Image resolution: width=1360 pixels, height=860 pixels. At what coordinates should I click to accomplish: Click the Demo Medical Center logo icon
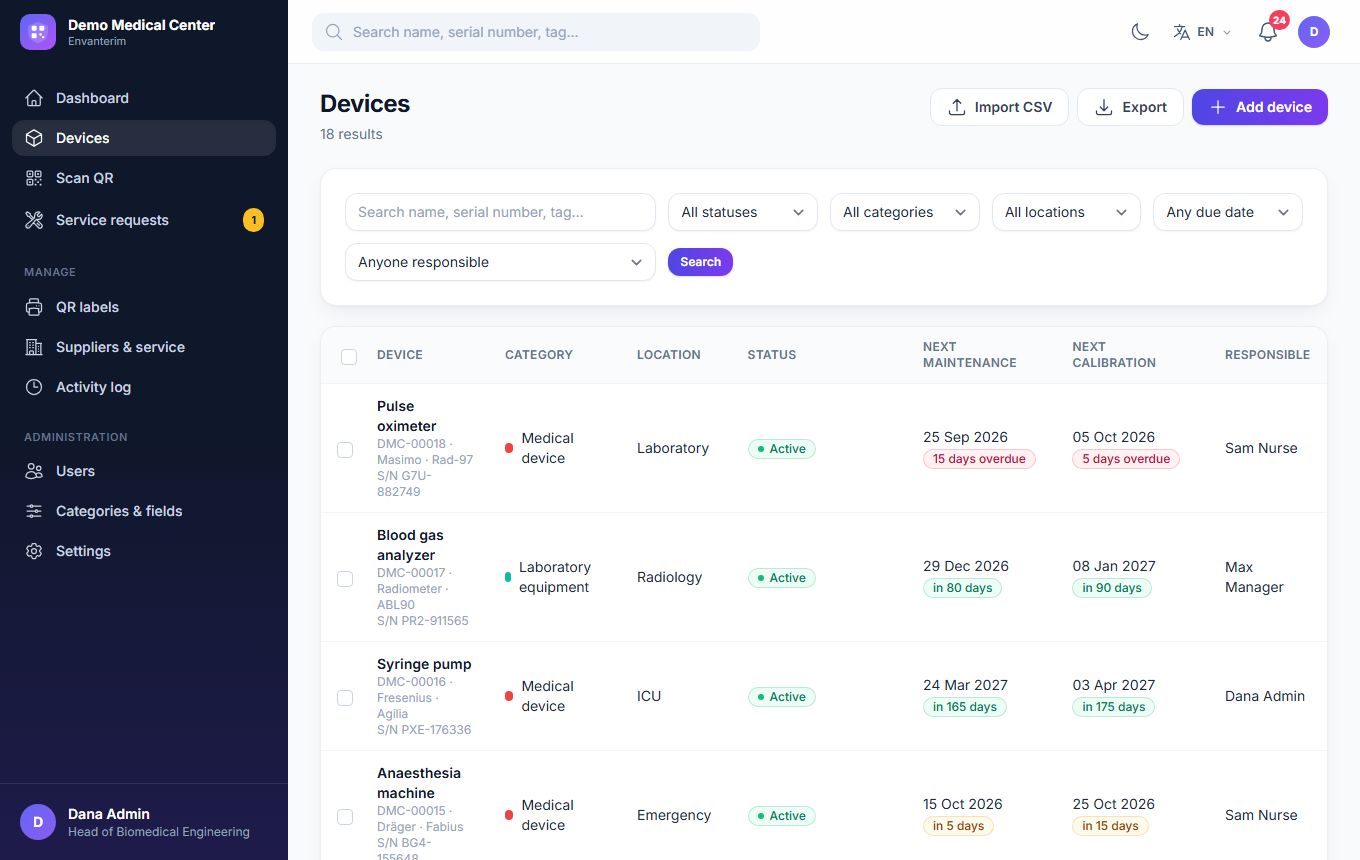[x=38, y=32]
